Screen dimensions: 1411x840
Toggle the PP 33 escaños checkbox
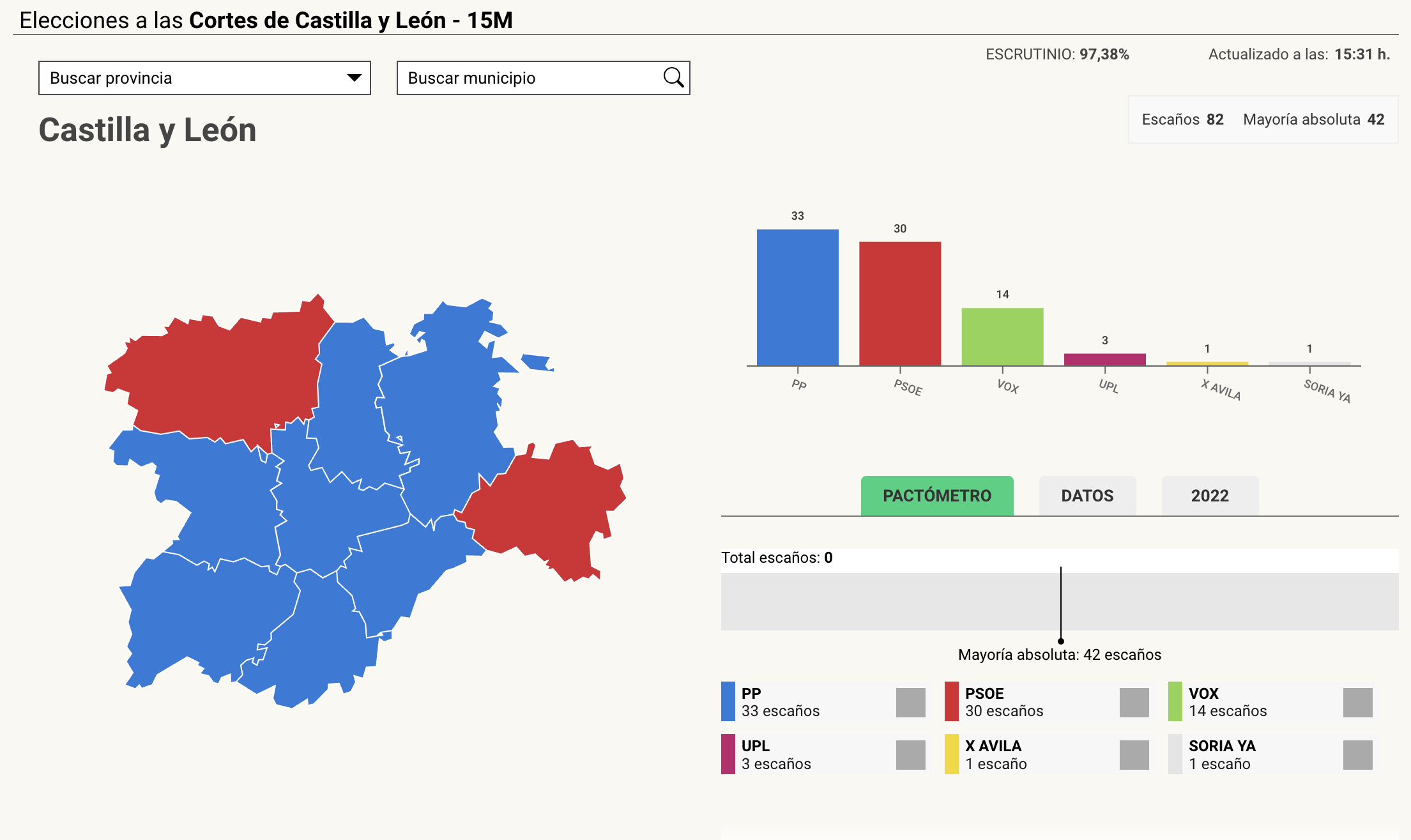click(910, 702)
